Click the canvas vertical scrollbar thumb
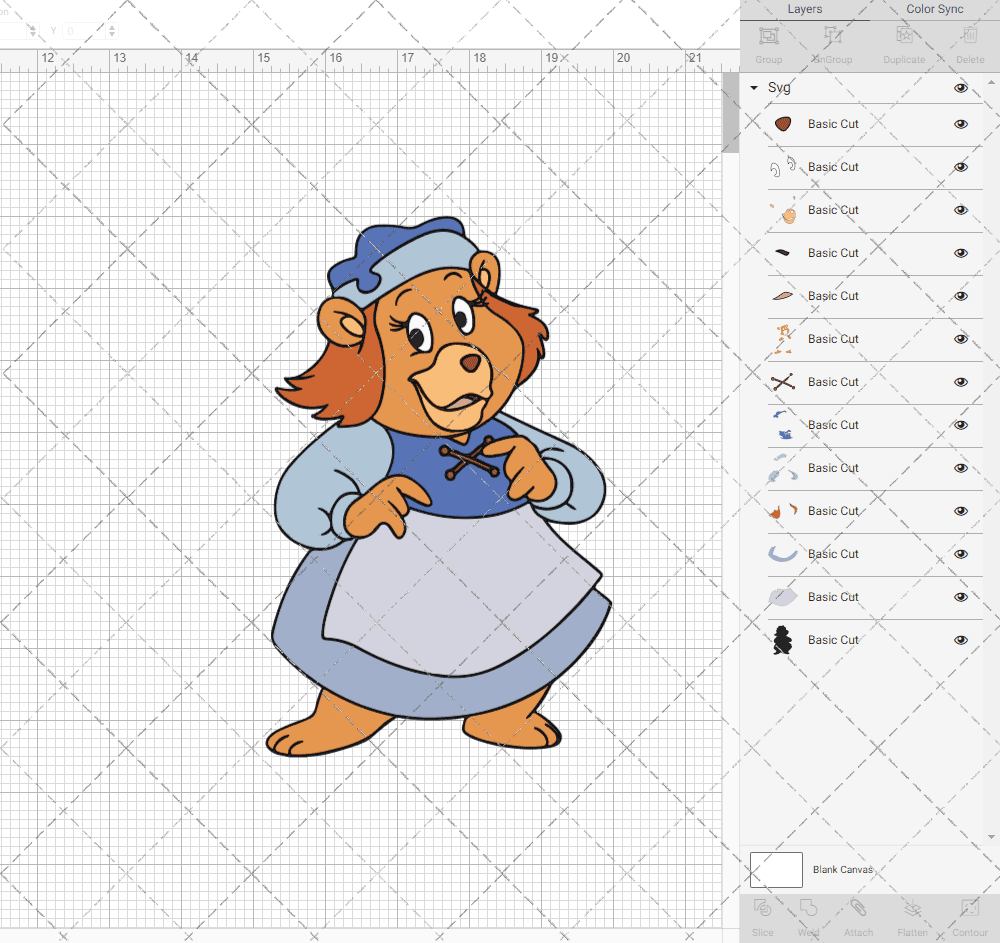 tap(730, 112)
